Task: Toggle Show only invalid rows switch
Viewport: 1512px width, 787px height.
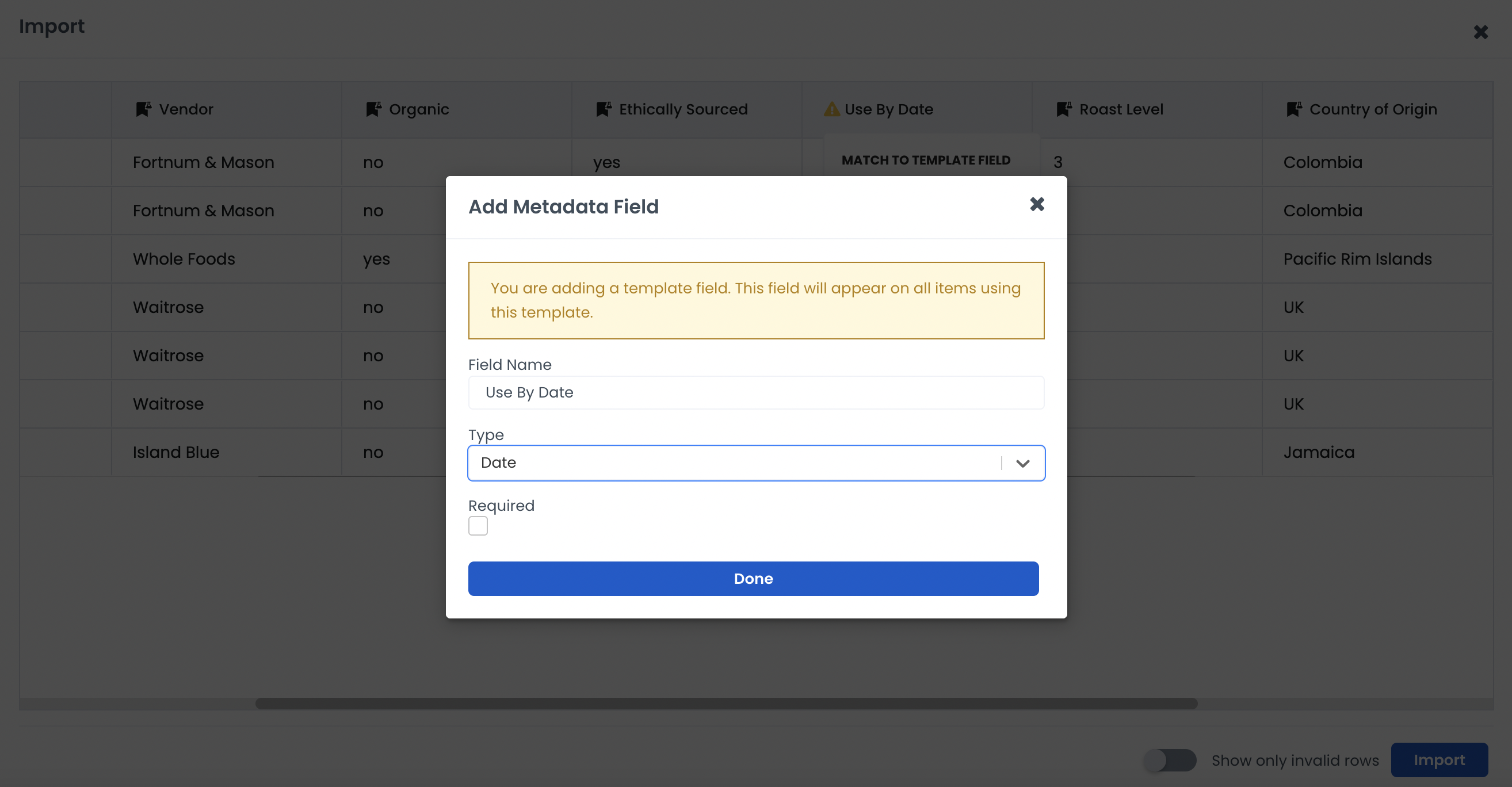Action: tap(1170, 760)
